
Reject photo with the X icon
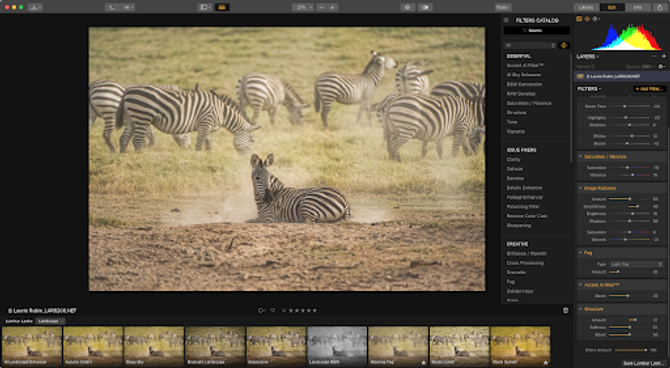coord(284,310)
